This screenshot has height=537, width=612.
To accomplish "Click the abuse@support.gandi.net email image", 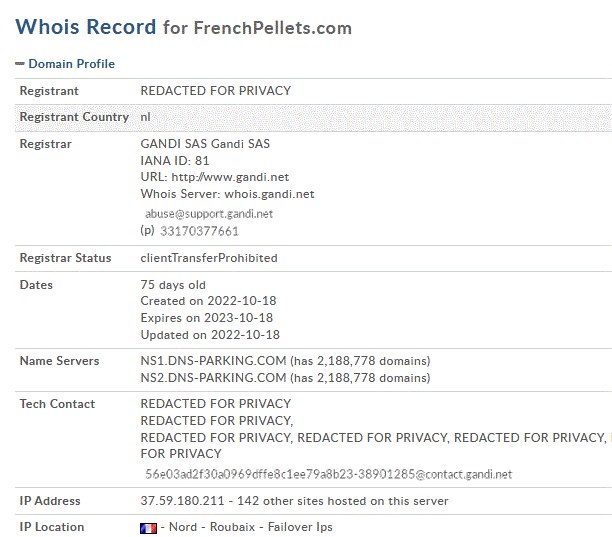I will click(x=209, y=214).
